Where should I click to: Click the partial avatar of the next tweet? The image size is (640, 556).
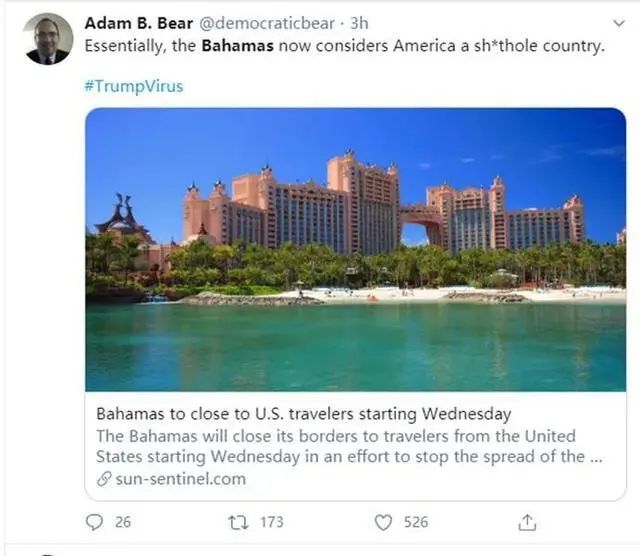(x=48, y=552)
